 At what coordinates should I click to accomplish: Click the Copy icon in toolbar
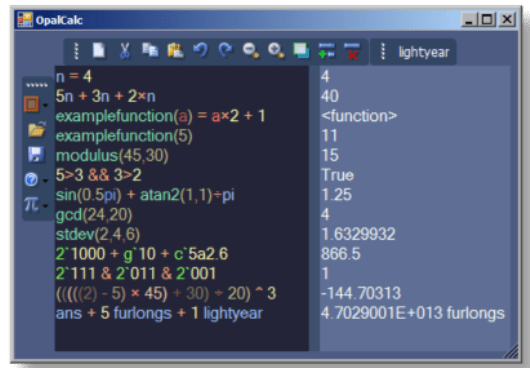150,51
